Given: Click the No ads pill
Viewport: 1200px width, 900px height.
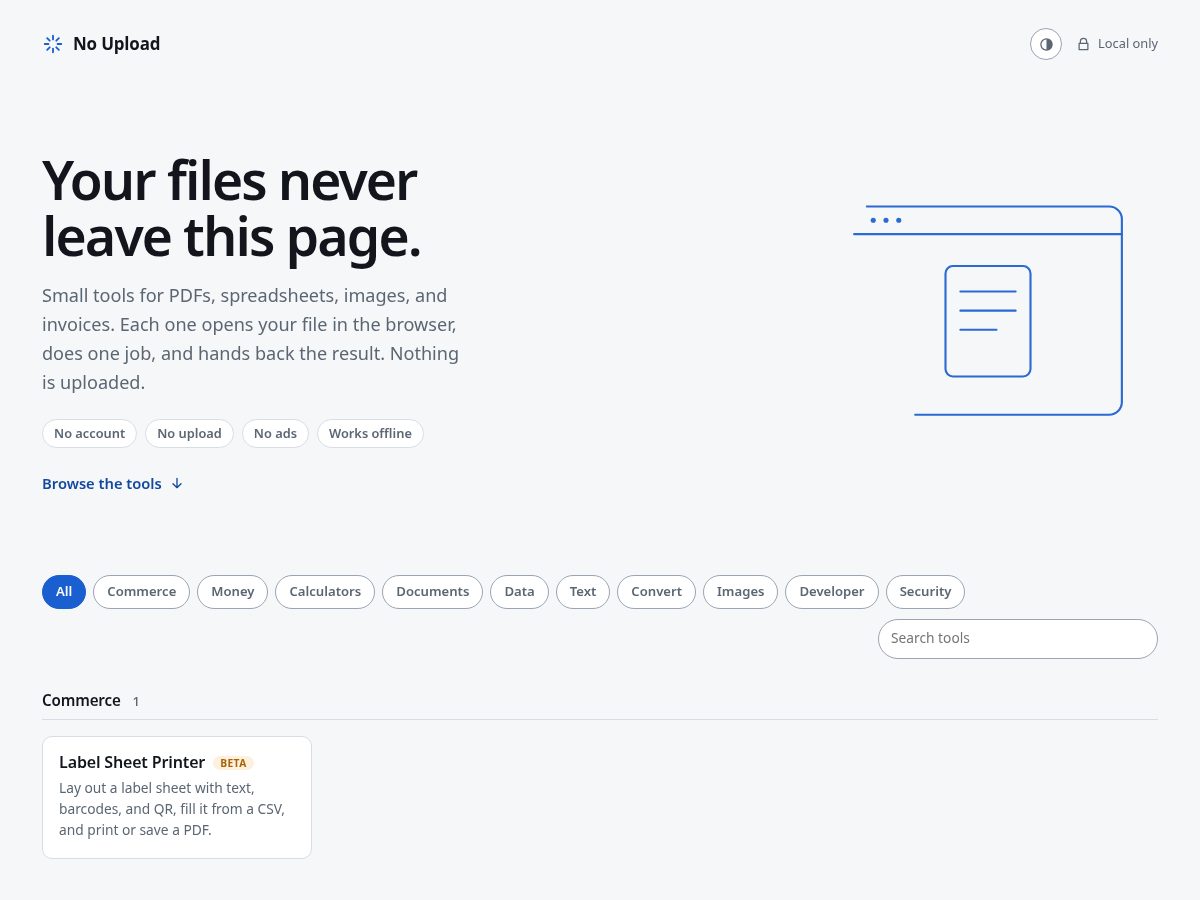Looking at the screenshot, I should [275, 434].
